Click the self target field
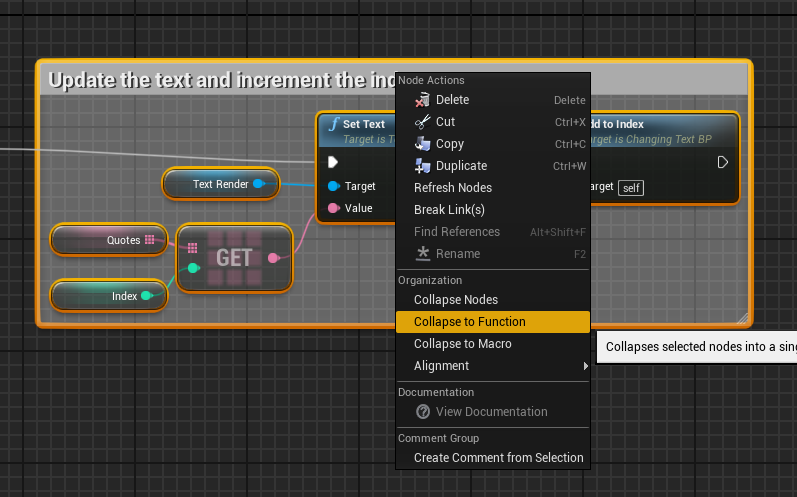This screenshot has height=497, width=797. point(631,188)
